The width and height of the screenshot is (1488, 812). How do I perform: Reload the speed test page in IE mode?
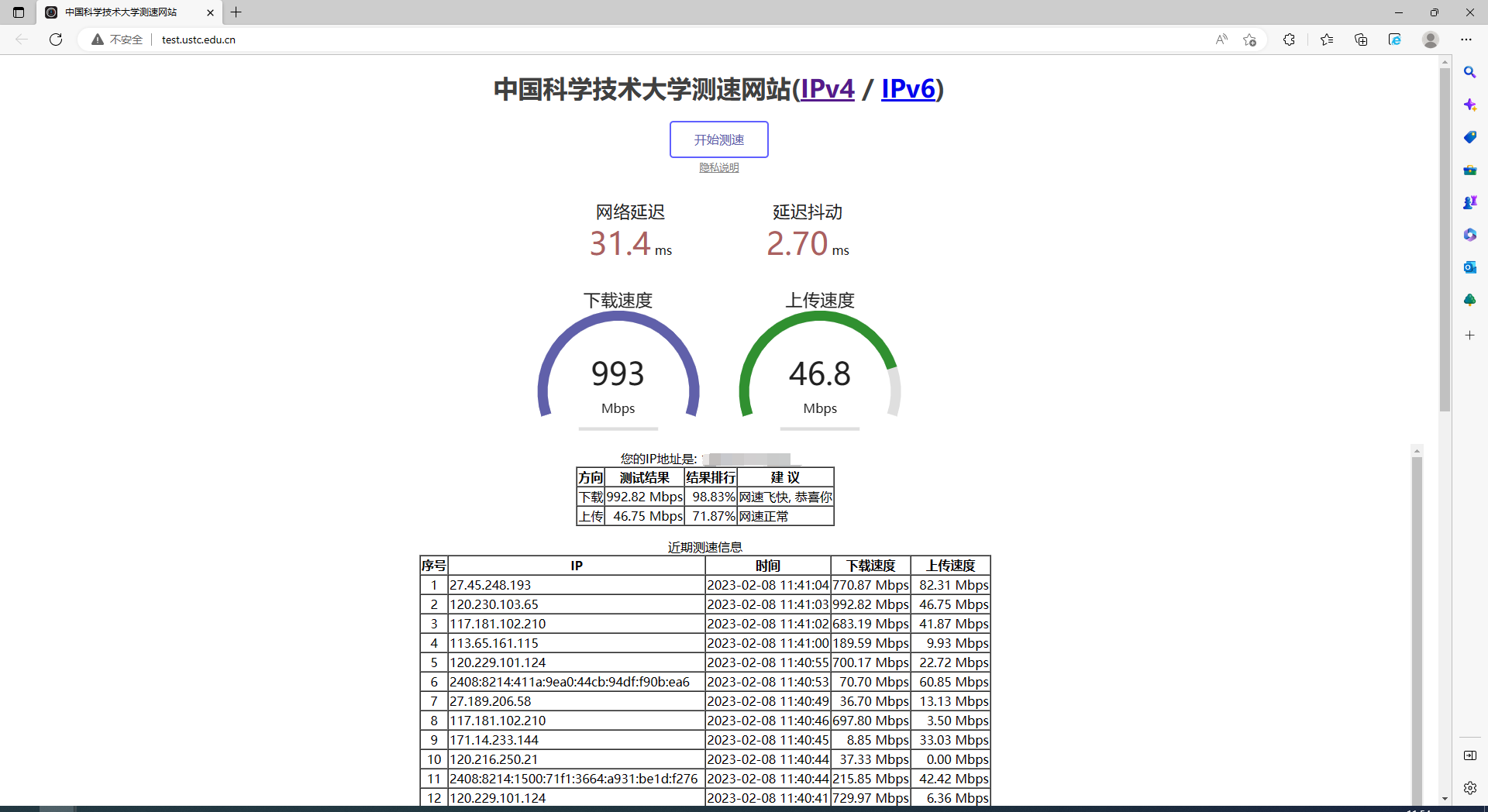[1394, 40]
